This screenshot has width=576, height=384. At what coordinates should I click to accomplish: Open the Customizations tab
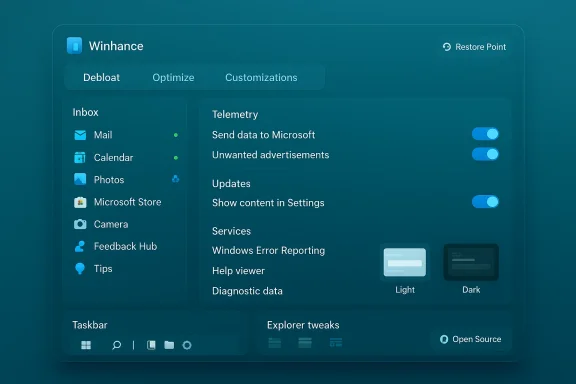pos(261,78)
